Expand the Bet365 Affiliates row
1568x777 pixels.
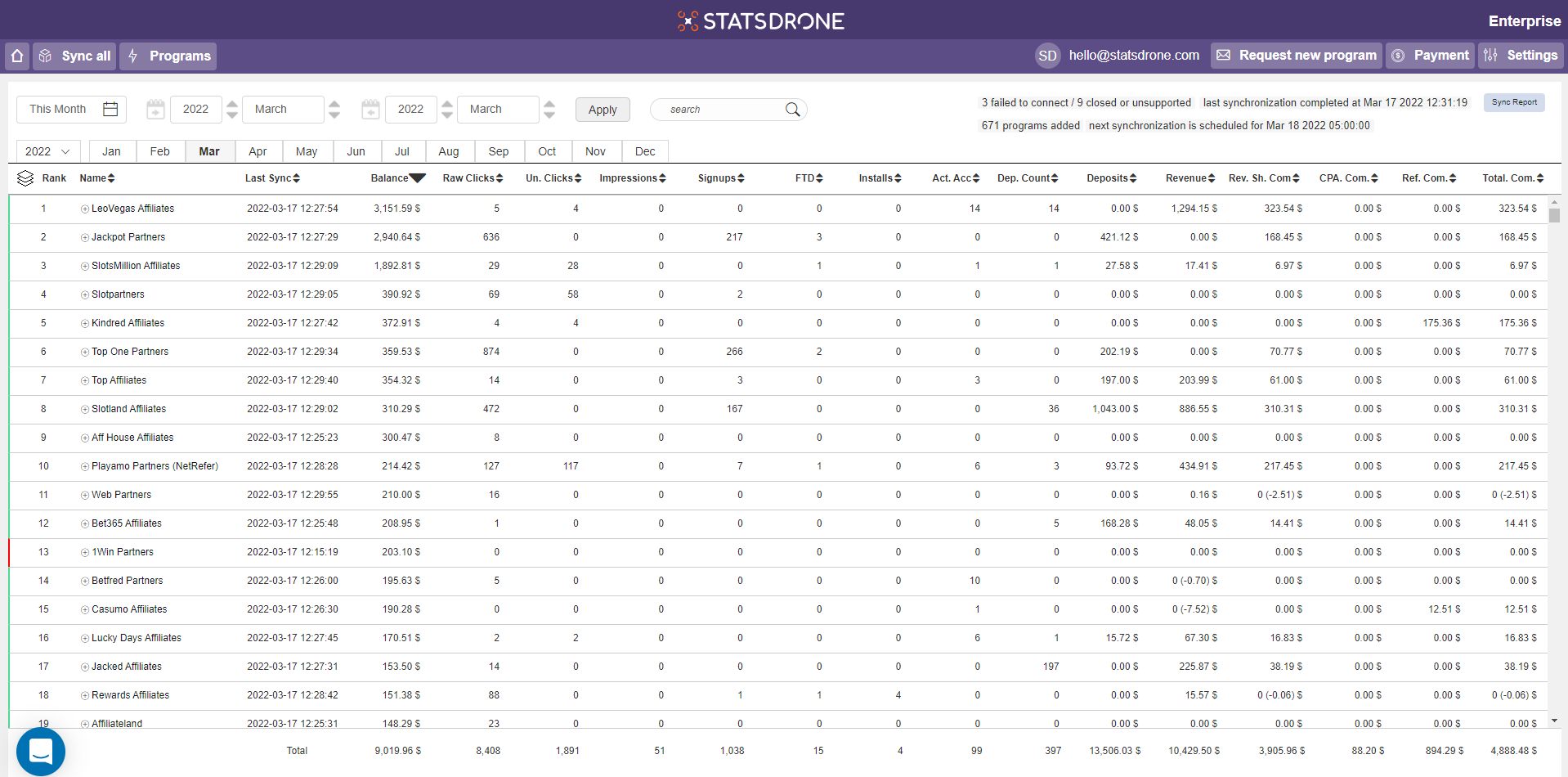[x=85, y=524]
